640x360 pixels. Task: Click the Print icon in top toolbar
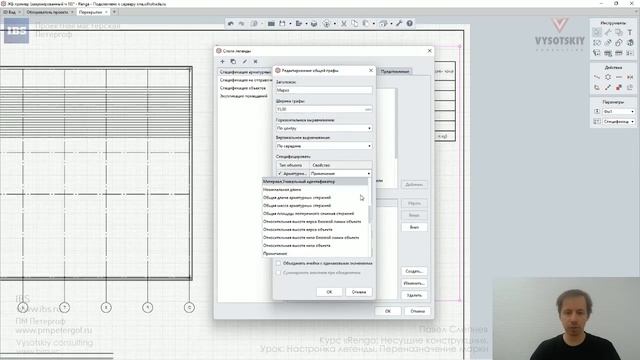[314, 24]
